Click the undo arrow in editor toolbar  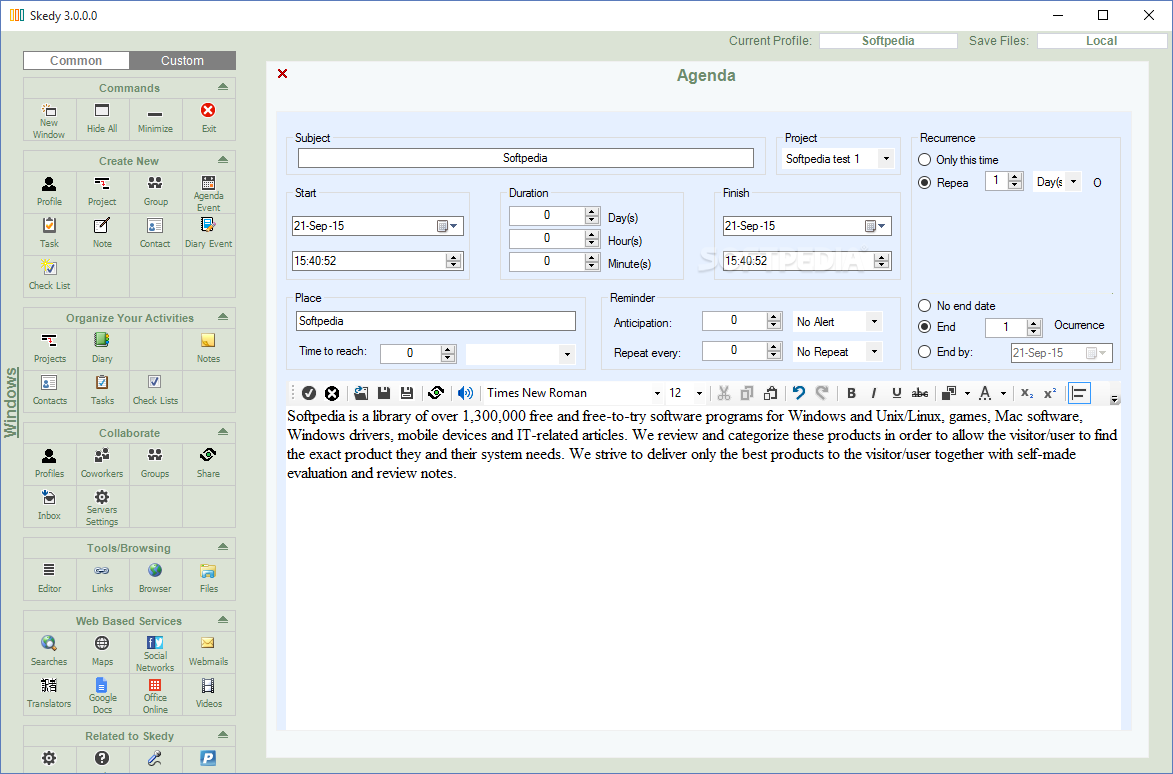point(799,393)
